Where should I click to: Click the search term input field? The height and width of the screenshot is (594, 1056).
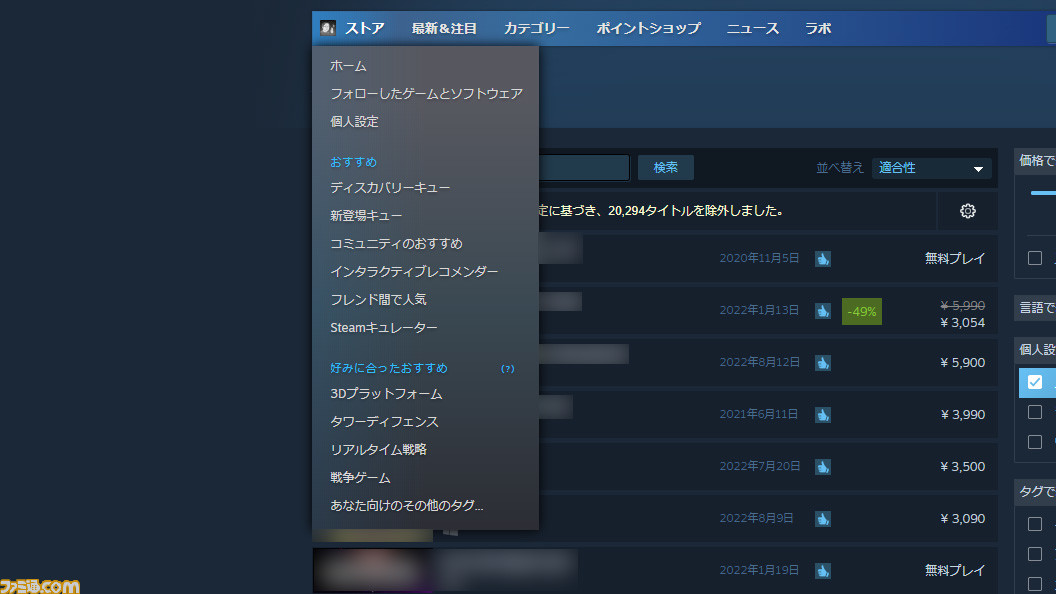pyautogui.click(x=584, y=168)
